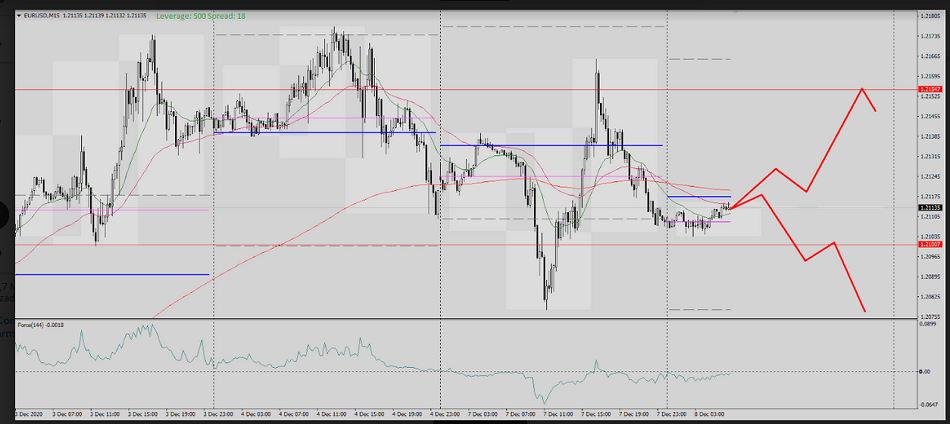950x424 pixels.
Task: Click the EURUSD,M15 symbol label
Action: [x=42, y=16]
